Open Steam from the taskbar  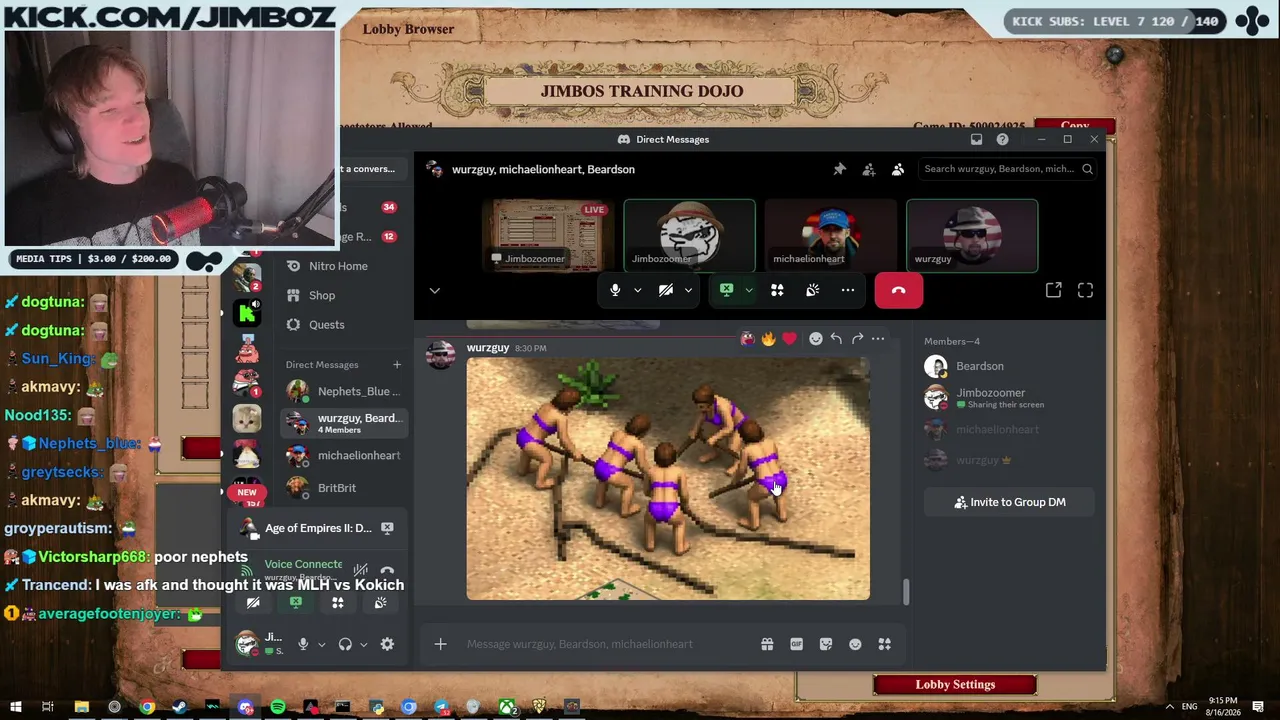pos(180,707)
